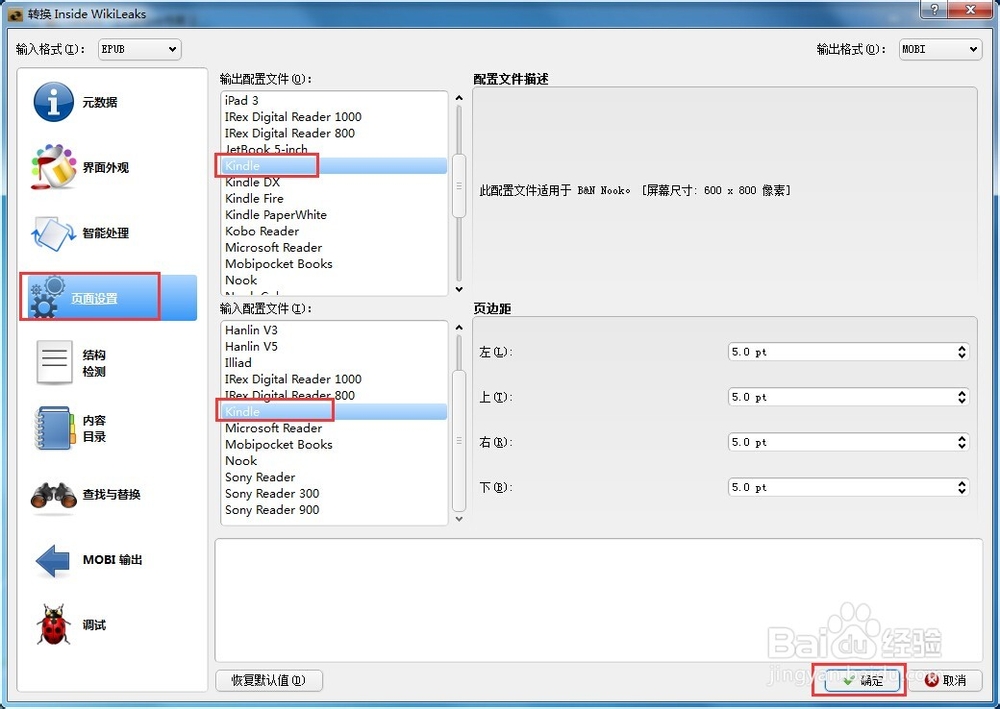Select Sony Reader 900 input profile

click(334, 510)
